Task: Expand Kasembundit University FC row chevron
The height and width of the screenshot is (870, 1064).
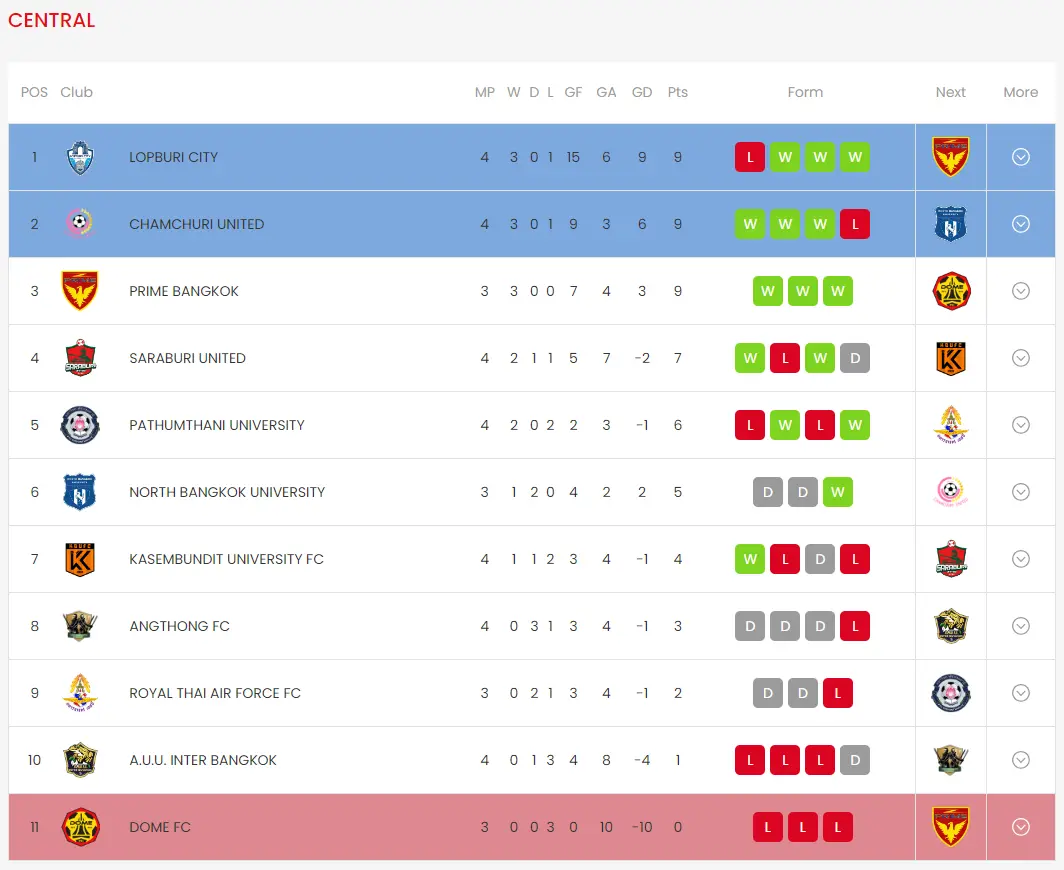Action: pyautogui.click(x=1020, y=559)
